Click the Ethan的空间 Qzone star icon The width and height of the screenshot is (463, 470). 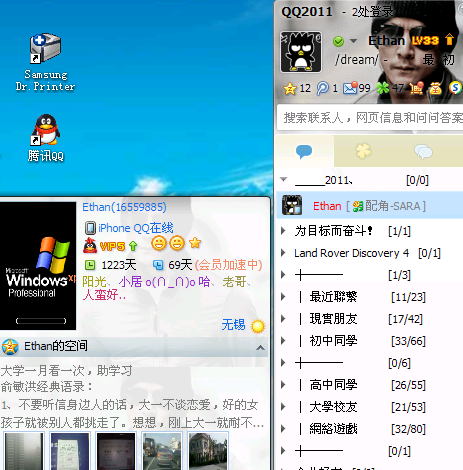(10, 347)
